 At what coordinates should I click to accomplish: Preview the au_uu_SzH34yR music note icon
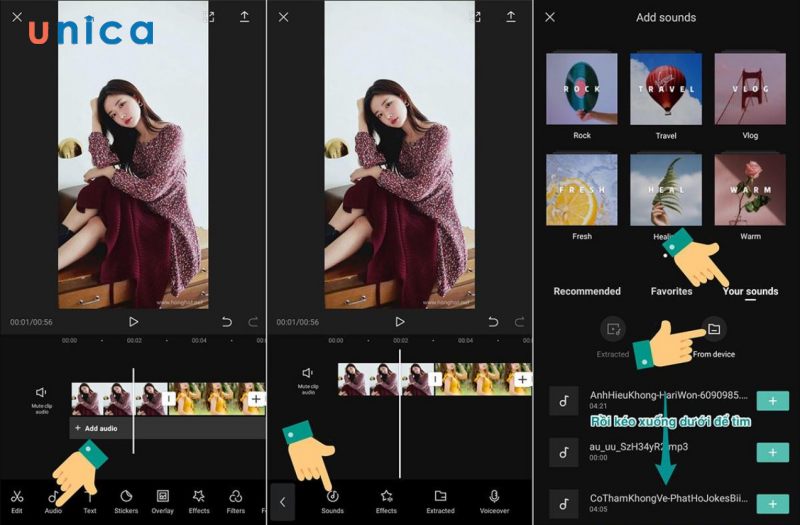564,453
